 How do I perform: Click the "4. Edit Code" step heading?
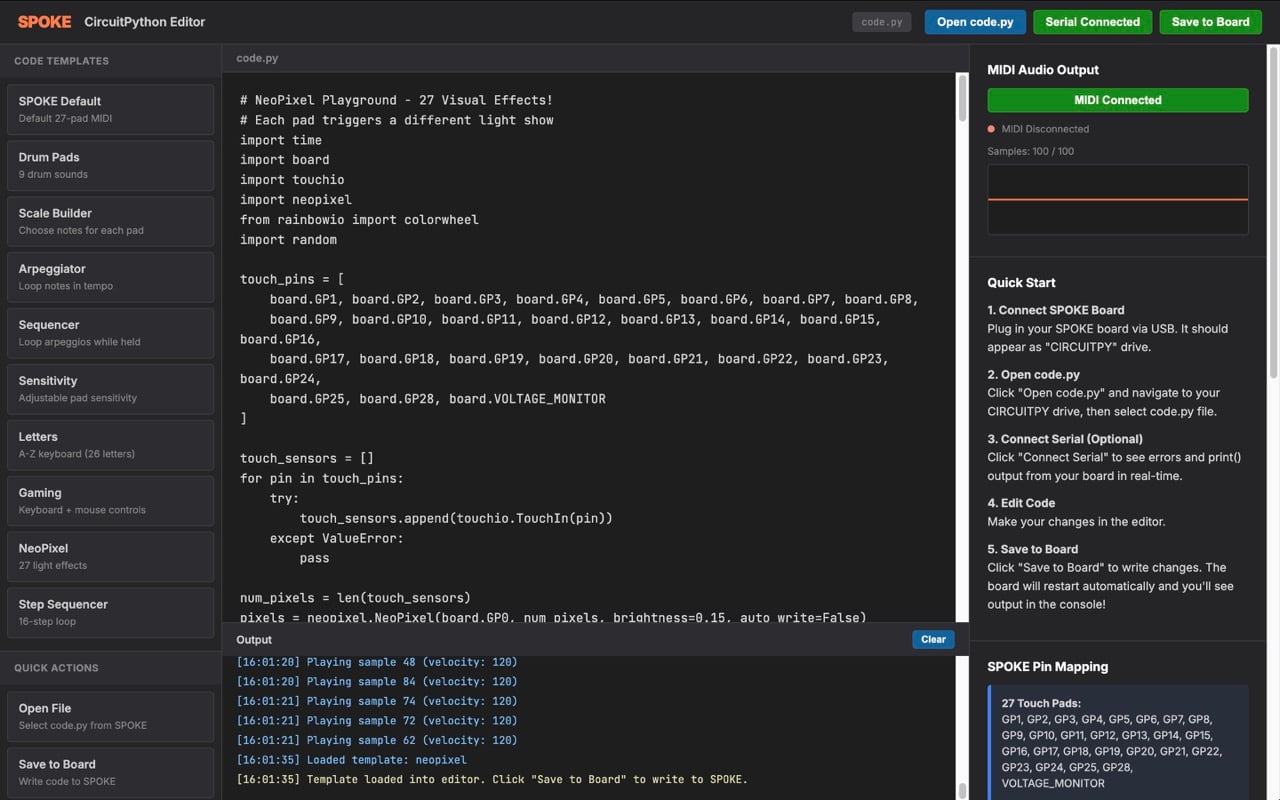(x=1021, y=503)
